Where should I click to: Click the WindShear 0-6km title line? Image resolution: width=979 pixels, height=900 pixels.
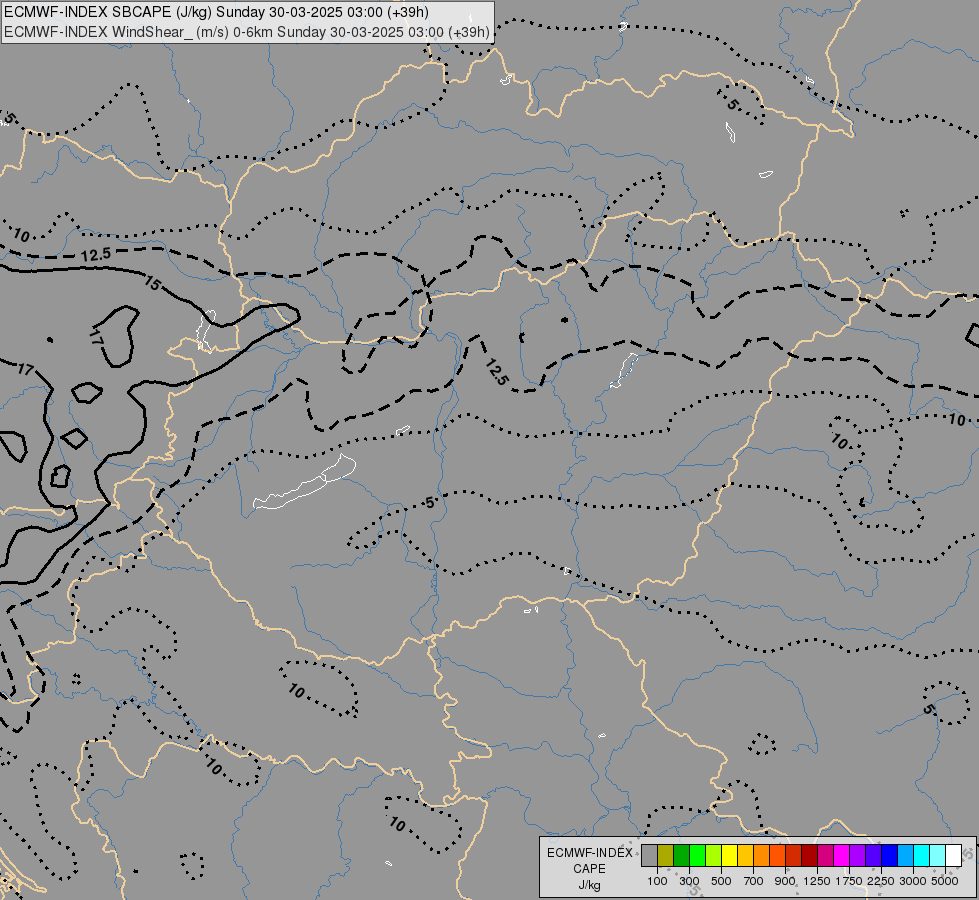click(x=247, y=32)
